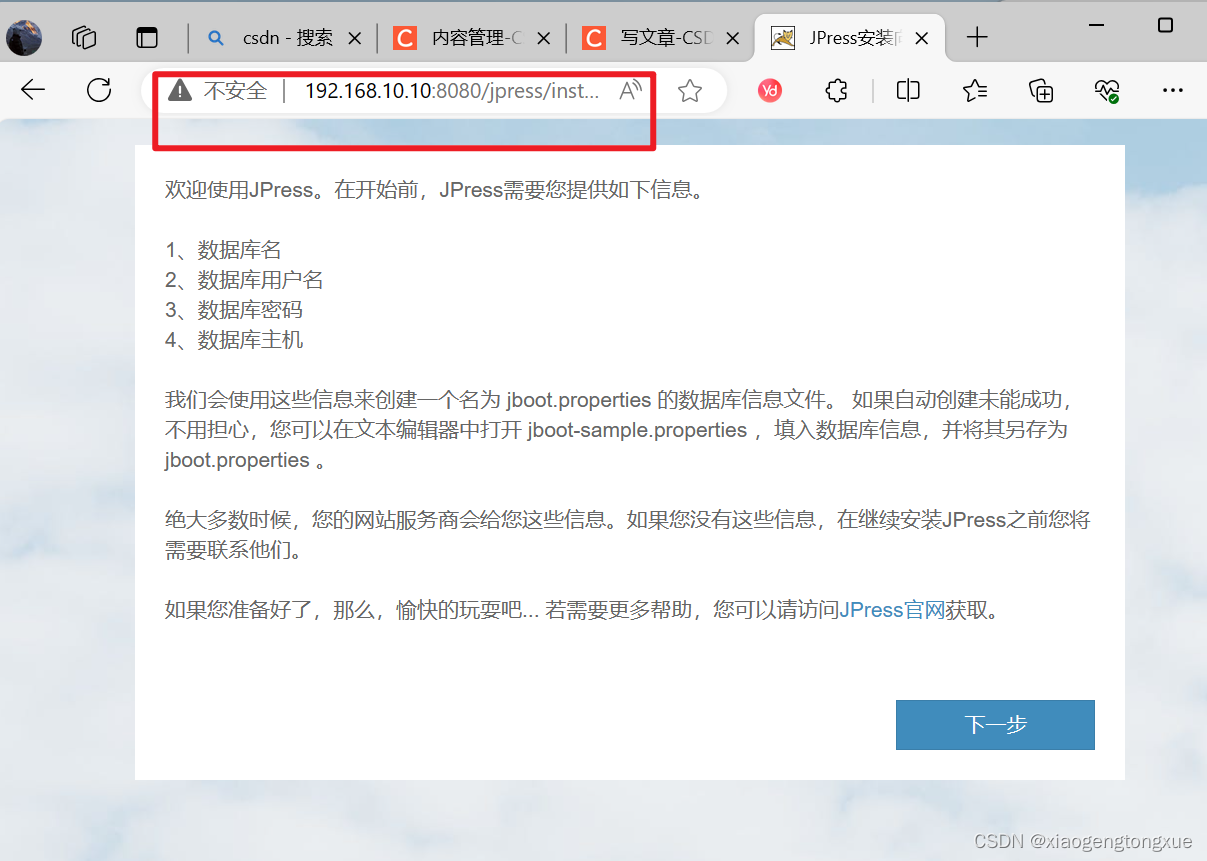
Task: Open Browser essentials heart icon
Action: [1107, 90]
